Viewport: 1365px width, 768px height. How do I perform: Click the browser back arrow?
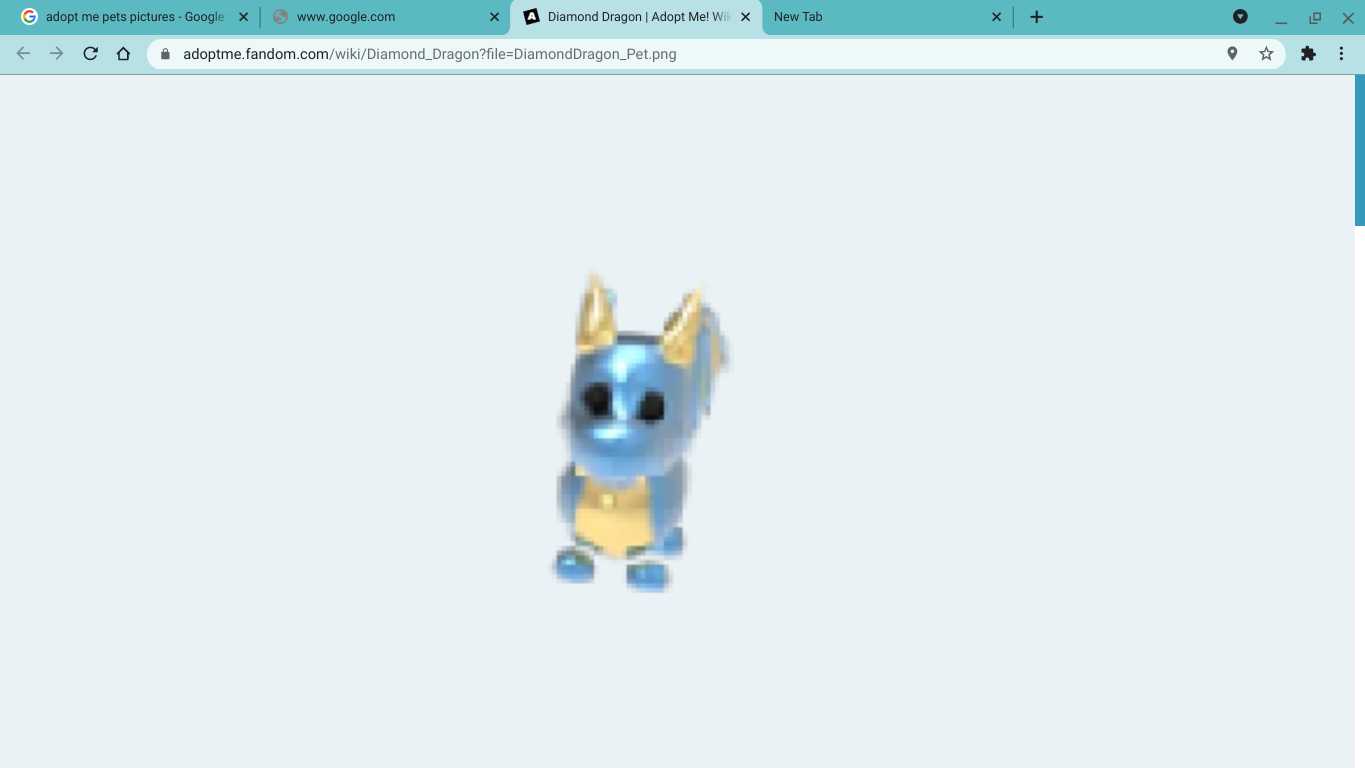[x=23, y=54]
